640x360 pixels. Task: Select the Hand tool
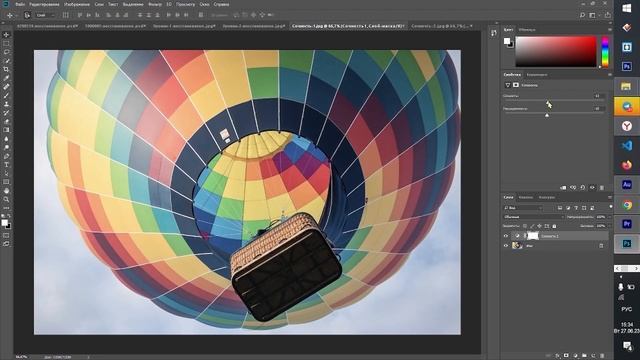[x=6, y=191]
